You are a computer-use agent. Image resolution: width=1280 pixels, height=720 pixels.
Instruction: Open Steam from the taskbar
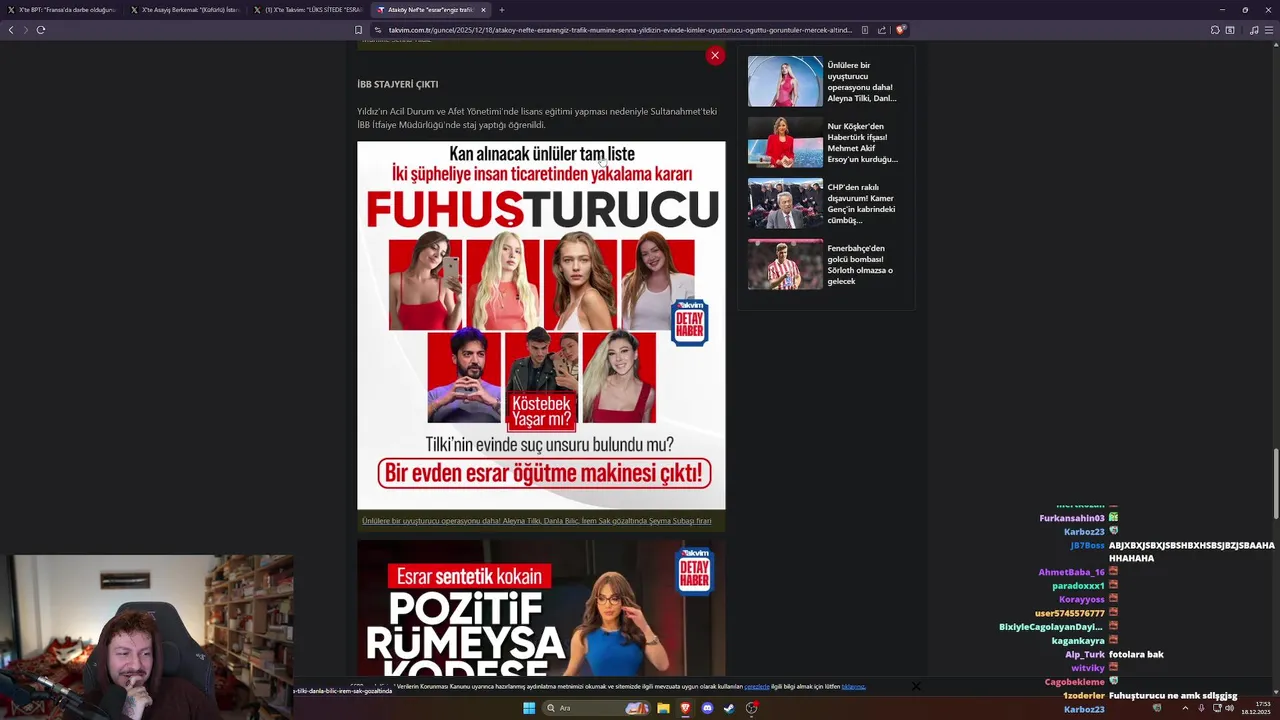pos(729,708)
